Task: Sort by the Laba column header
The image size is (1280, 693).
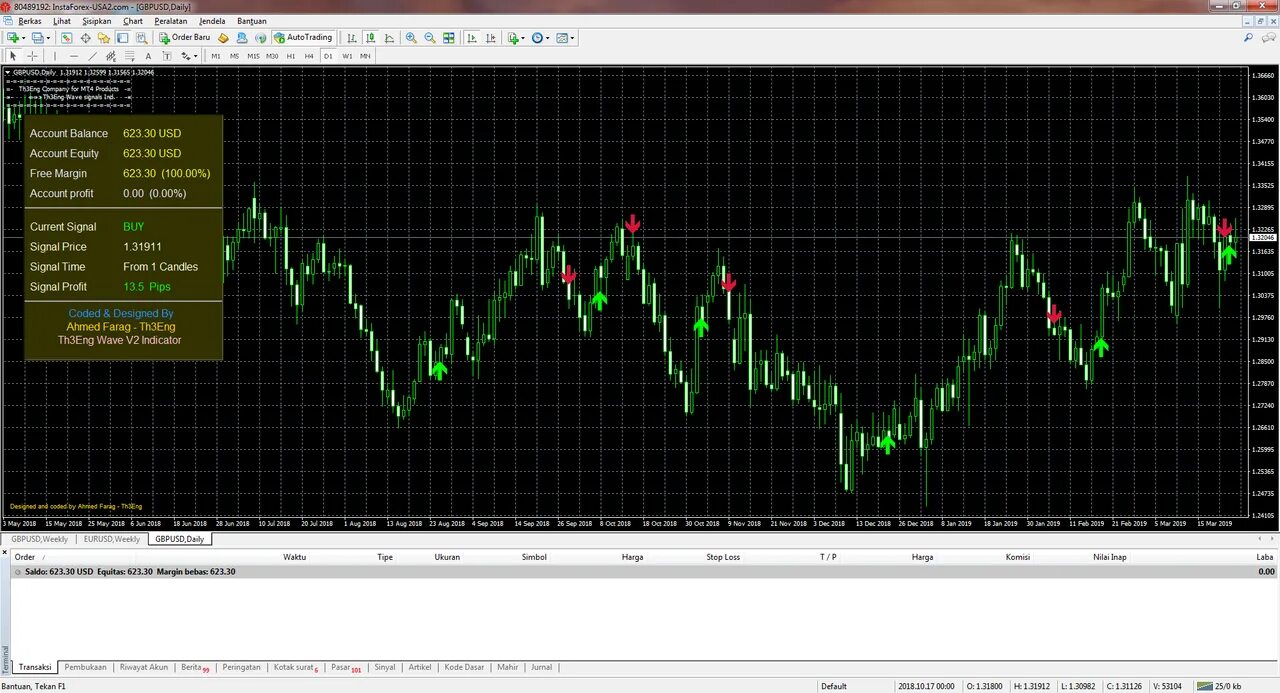Action: click(1265, 557)
